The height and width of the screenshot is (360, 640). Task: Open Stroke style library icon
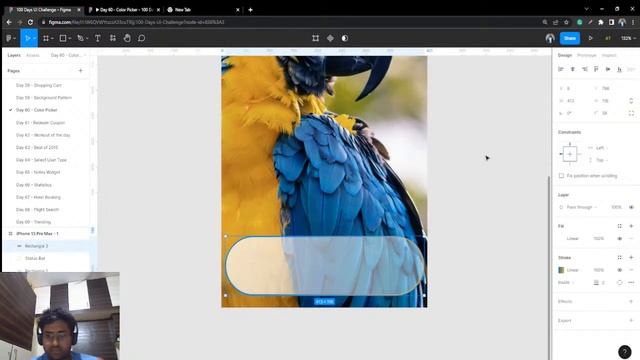[620, 258]
